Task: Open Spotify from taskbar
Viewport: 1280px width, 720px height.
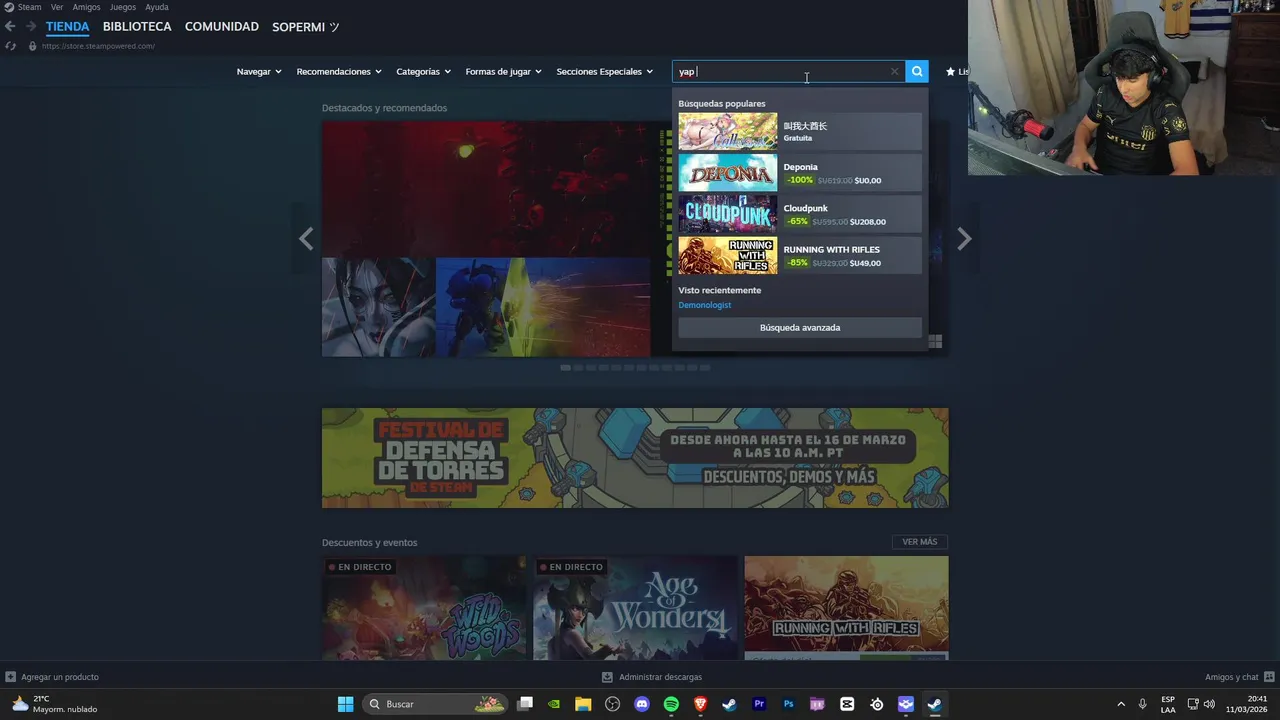Action: (671, 704)
